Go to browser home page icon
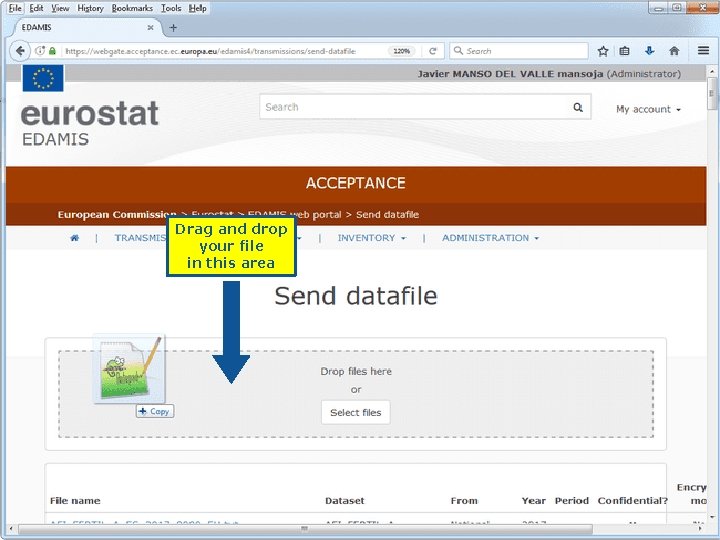Viewport: 720px width, 540px height. pyautogui.click(x=674, y=51)
